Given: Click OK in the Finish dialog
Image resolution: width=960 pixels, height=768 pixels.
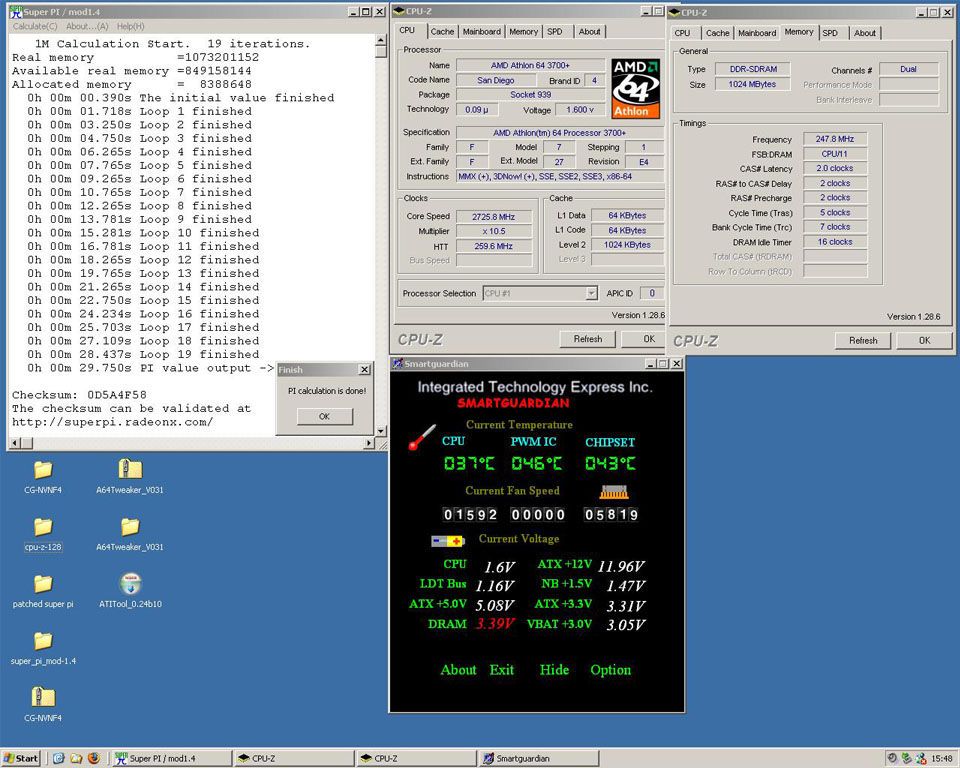Looking at the screenshot, I should coord(323,416).
